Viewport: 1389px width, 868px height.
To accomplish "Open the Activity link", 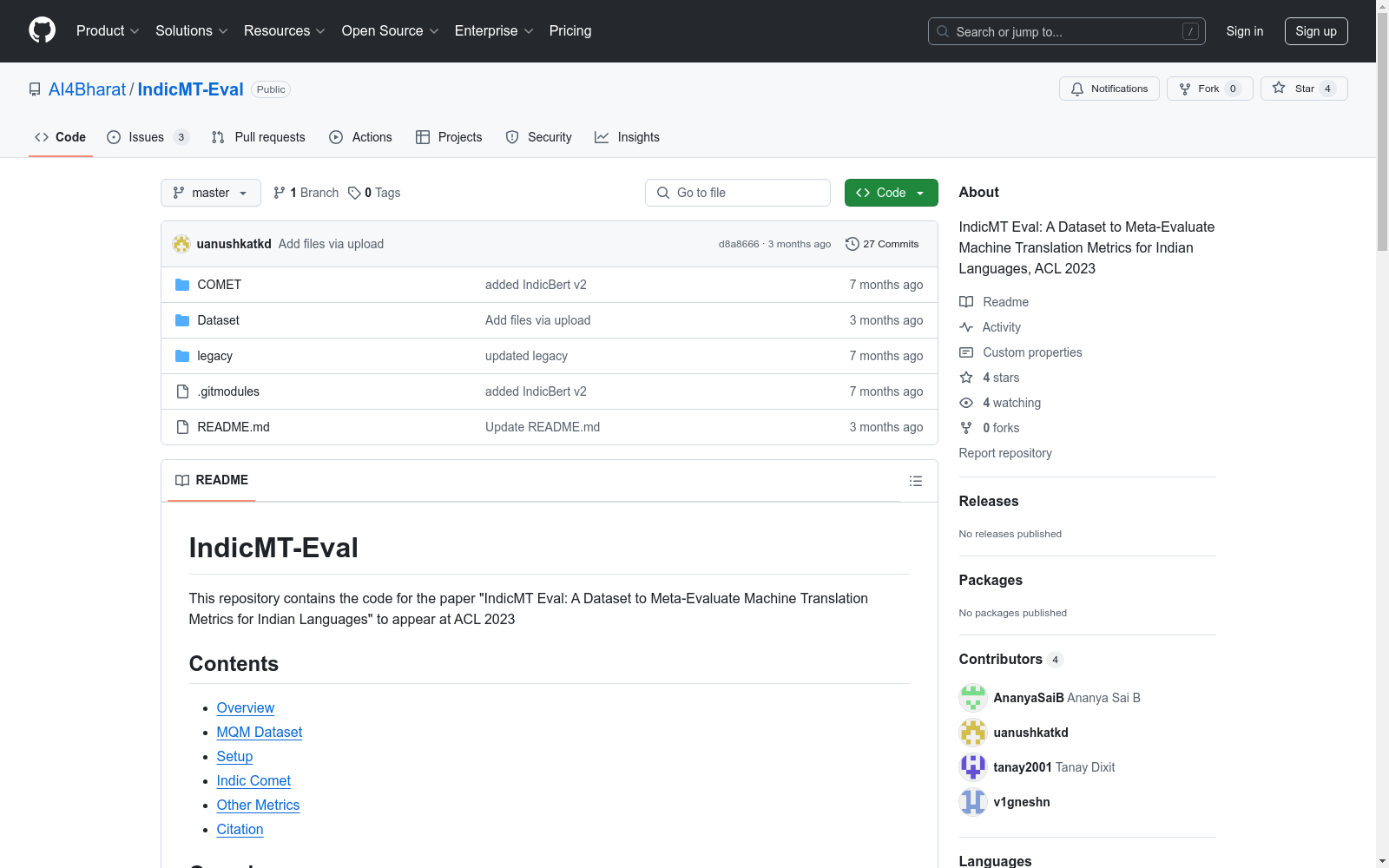I will click(990, 327).
